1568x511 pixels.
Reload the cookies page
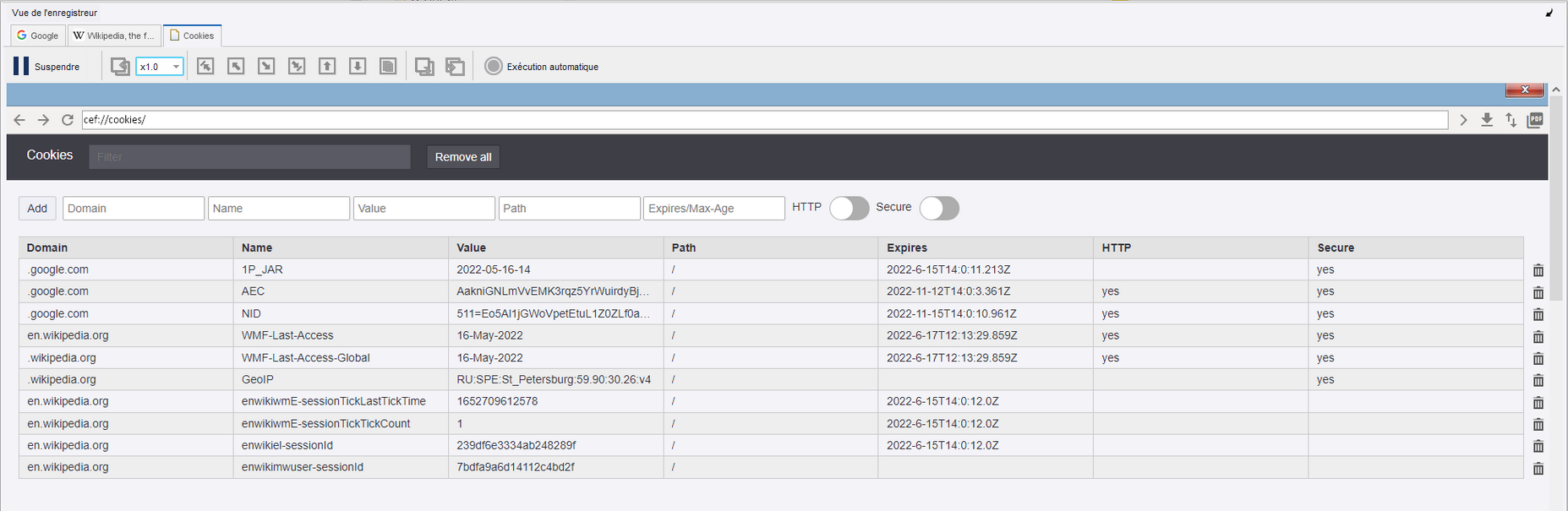click(68, 120)
